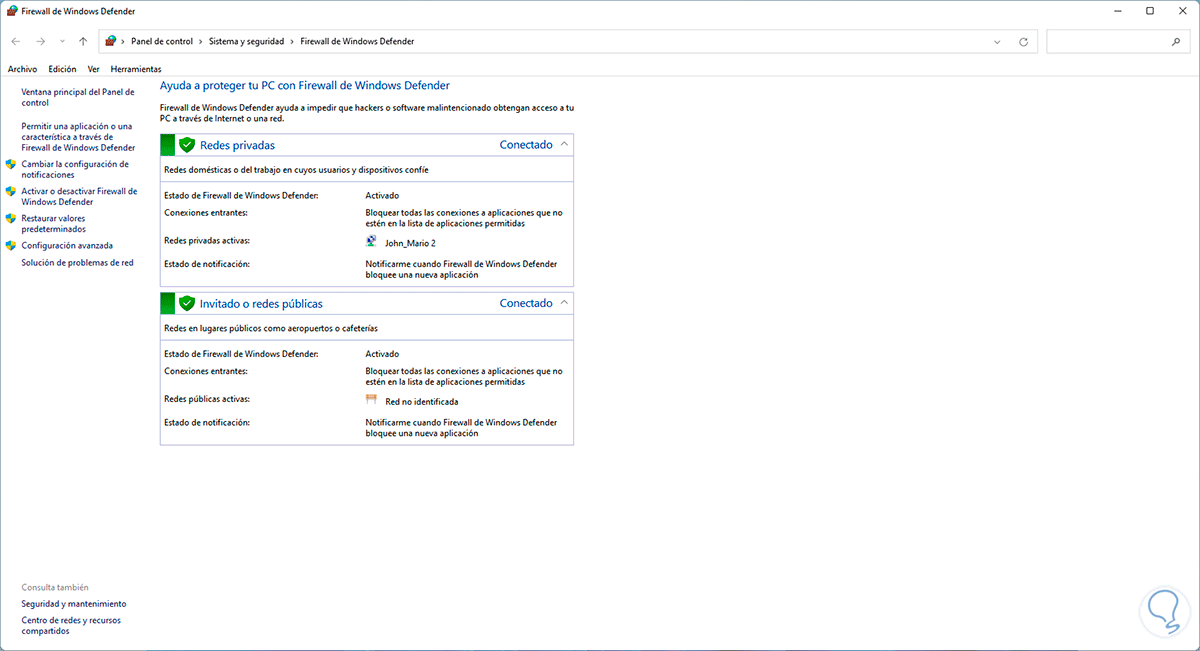Image resolution: width=1200 pixels, height=651 pixels.
Task: Click the Forward navigation arrow
Action: (40, 42)
